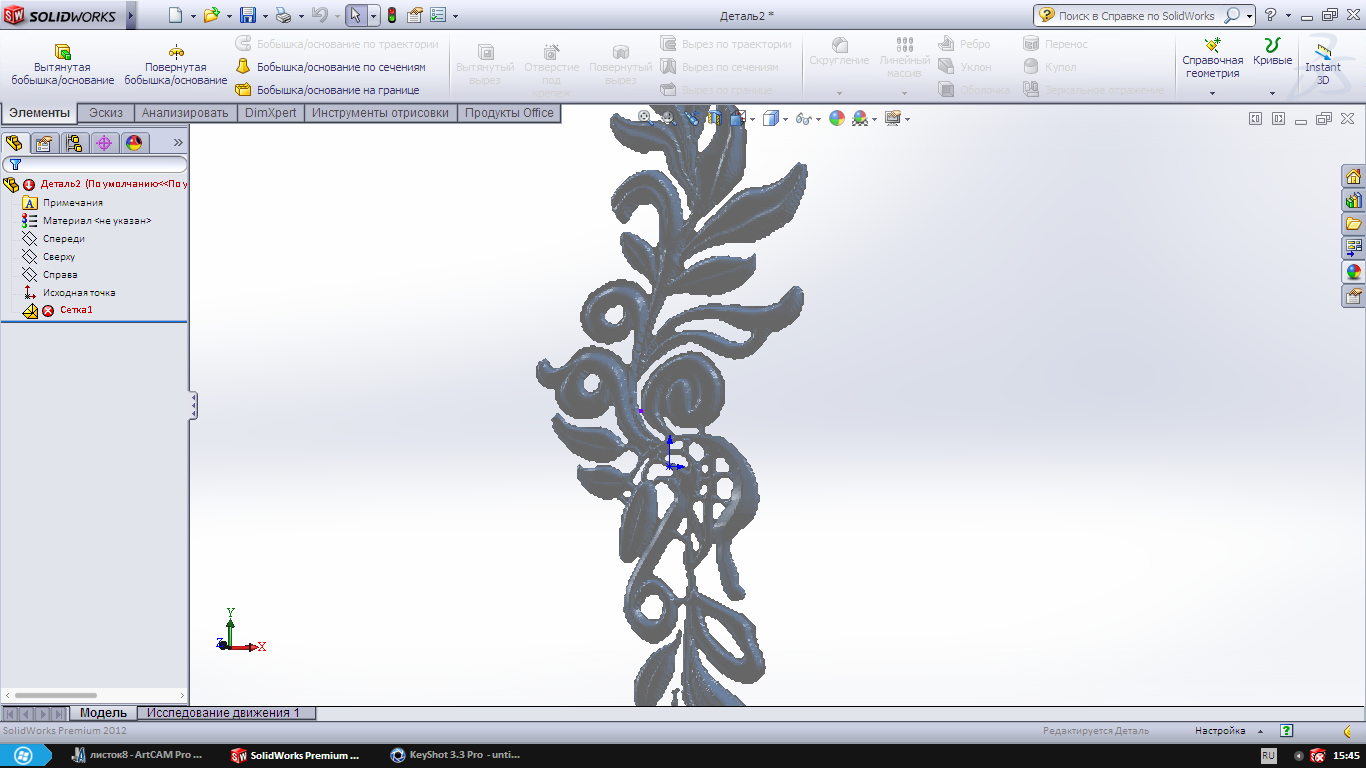
Task: Open ConfigurationManager tab icon
Action: (x=74, y=143)
